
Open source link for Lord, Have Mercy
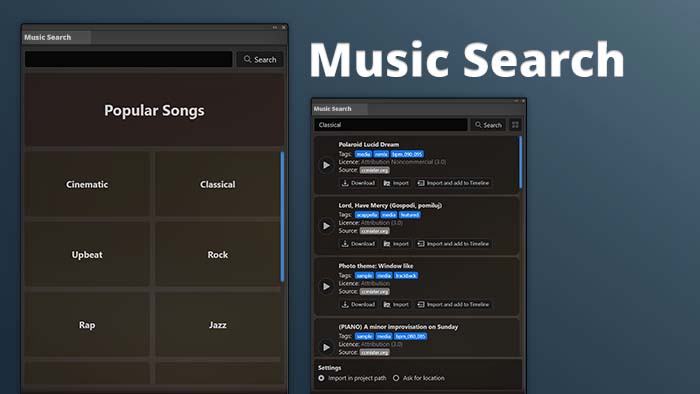(375, 231)
